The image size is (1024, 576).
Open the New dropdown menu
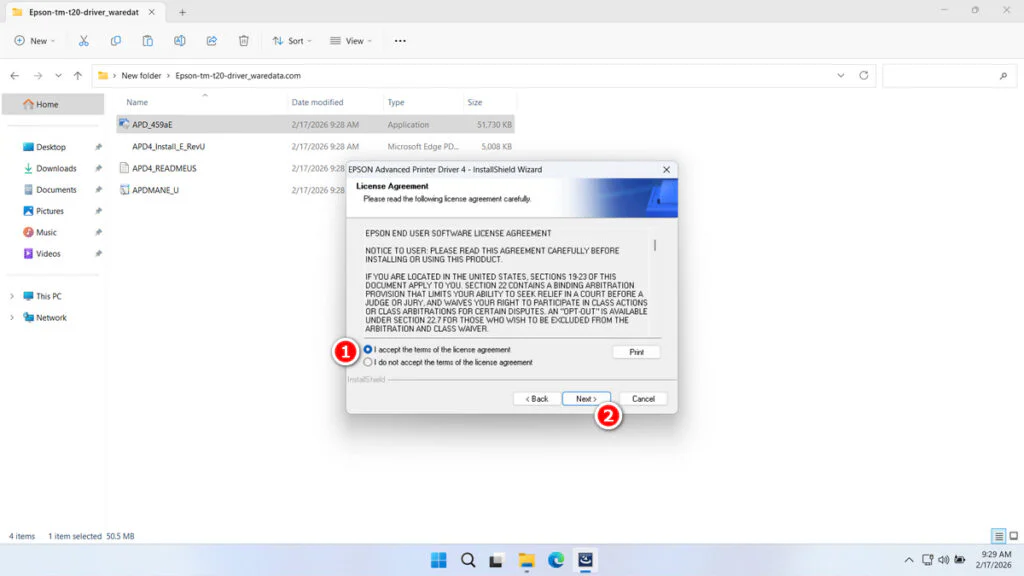[34, 40]
